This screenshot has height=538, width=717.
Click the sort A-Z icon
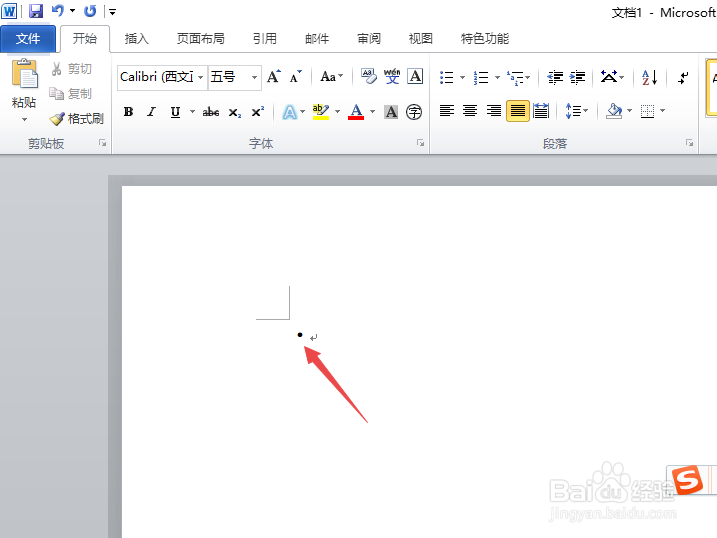click(x=649, y=78)
